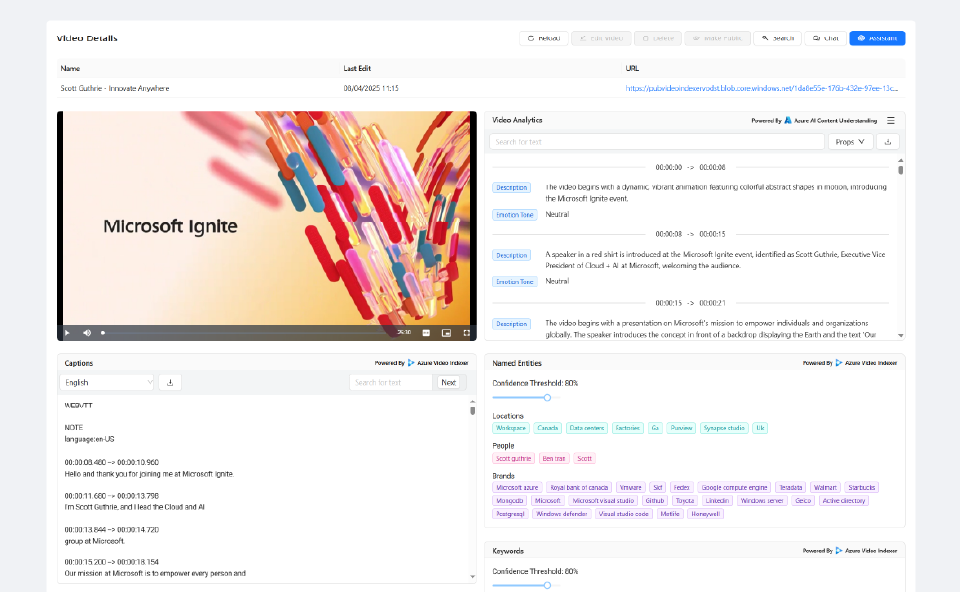Select the Toyota brand tag
Image resolution: width=961 pixels, height=592 pixels.
685,501
